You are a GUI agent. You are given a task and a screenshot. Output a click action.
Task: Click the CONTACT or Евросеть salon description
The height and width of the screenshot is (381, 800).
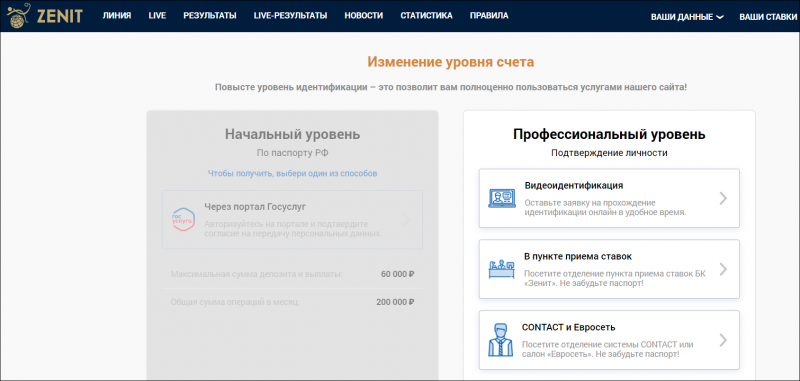[x=608, y=349]
